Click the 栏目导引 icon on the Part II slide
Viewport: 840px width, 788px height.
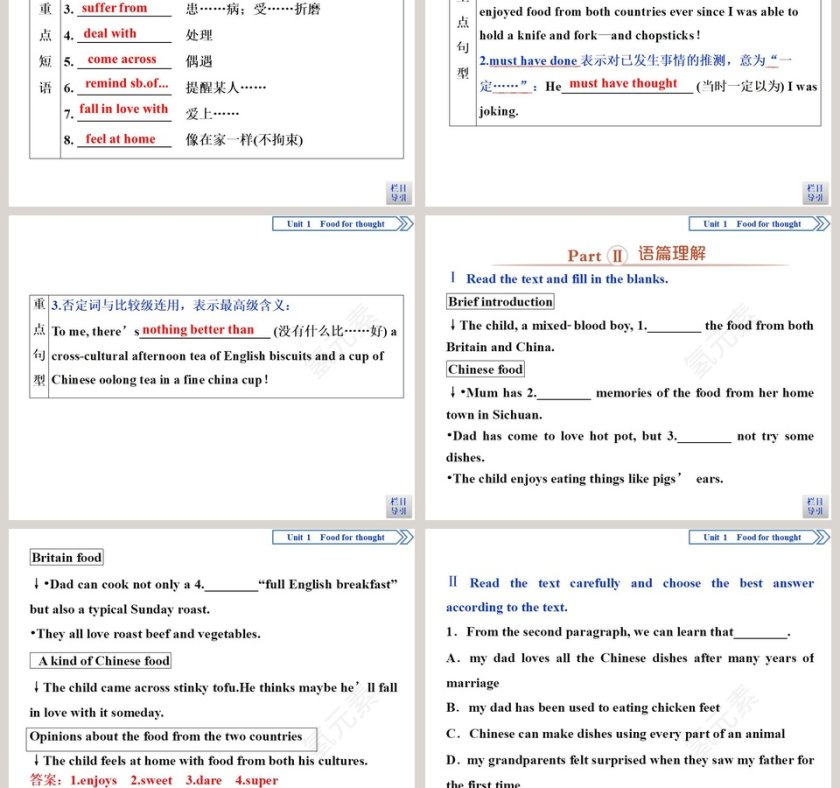813,507
